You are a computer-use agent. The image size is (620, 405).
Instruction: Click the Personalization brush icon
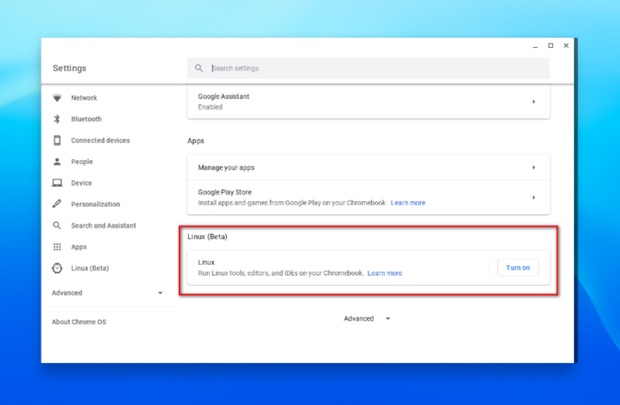(x=57, y=204)
